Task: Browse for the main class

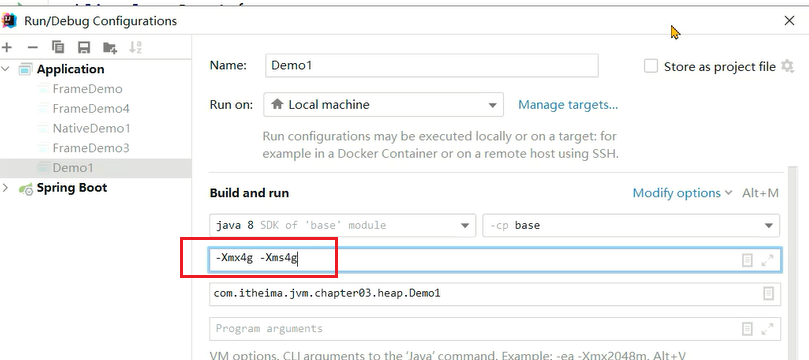Action: click(x=768, y=294)
